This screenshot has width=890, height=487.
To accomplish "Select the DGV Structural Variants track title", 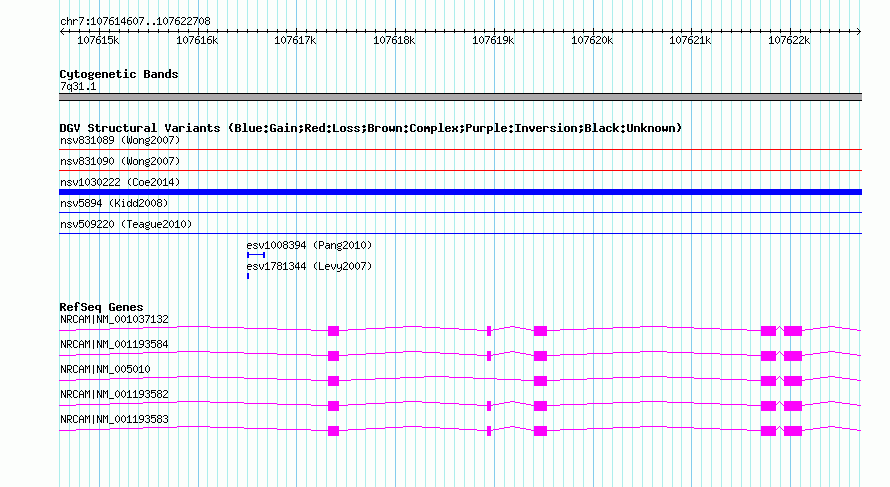I will [x=371, y=128].
